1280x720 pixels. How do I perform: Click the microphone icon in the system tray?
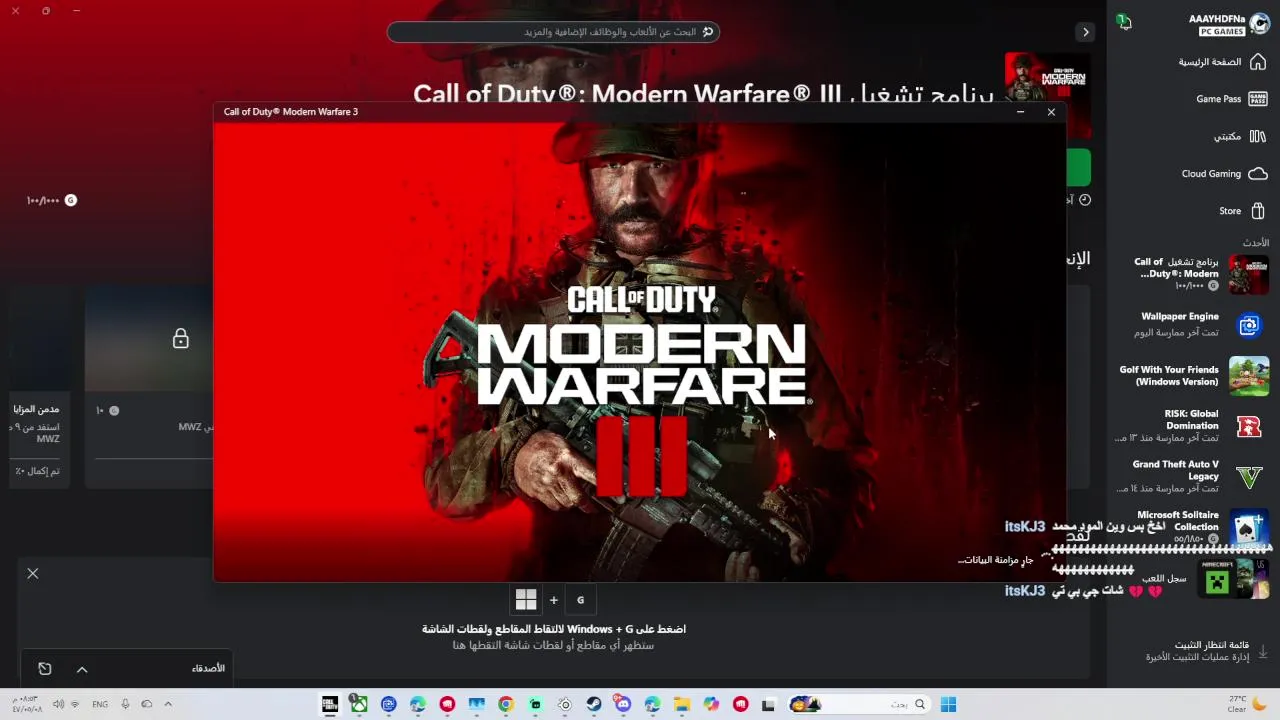[125, 704]
